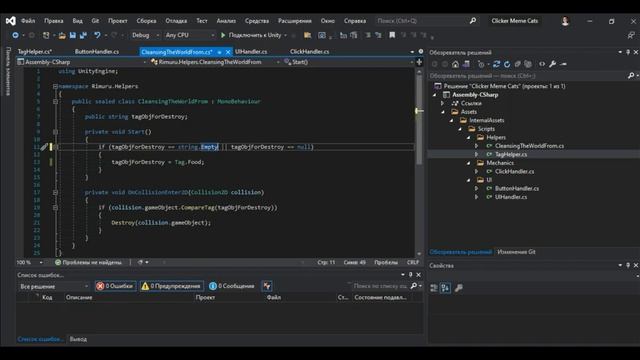Open the Файл menu
The width and height of the screenshot is (640, 360).
tap(28, 21)
